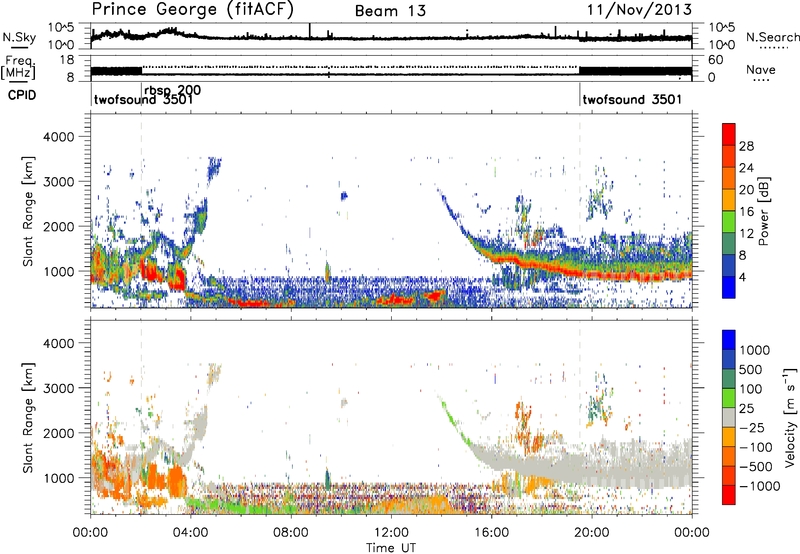Click the 'twofsound 3501' label near 20:00
The image size is (800, 554).
(632, 99)
